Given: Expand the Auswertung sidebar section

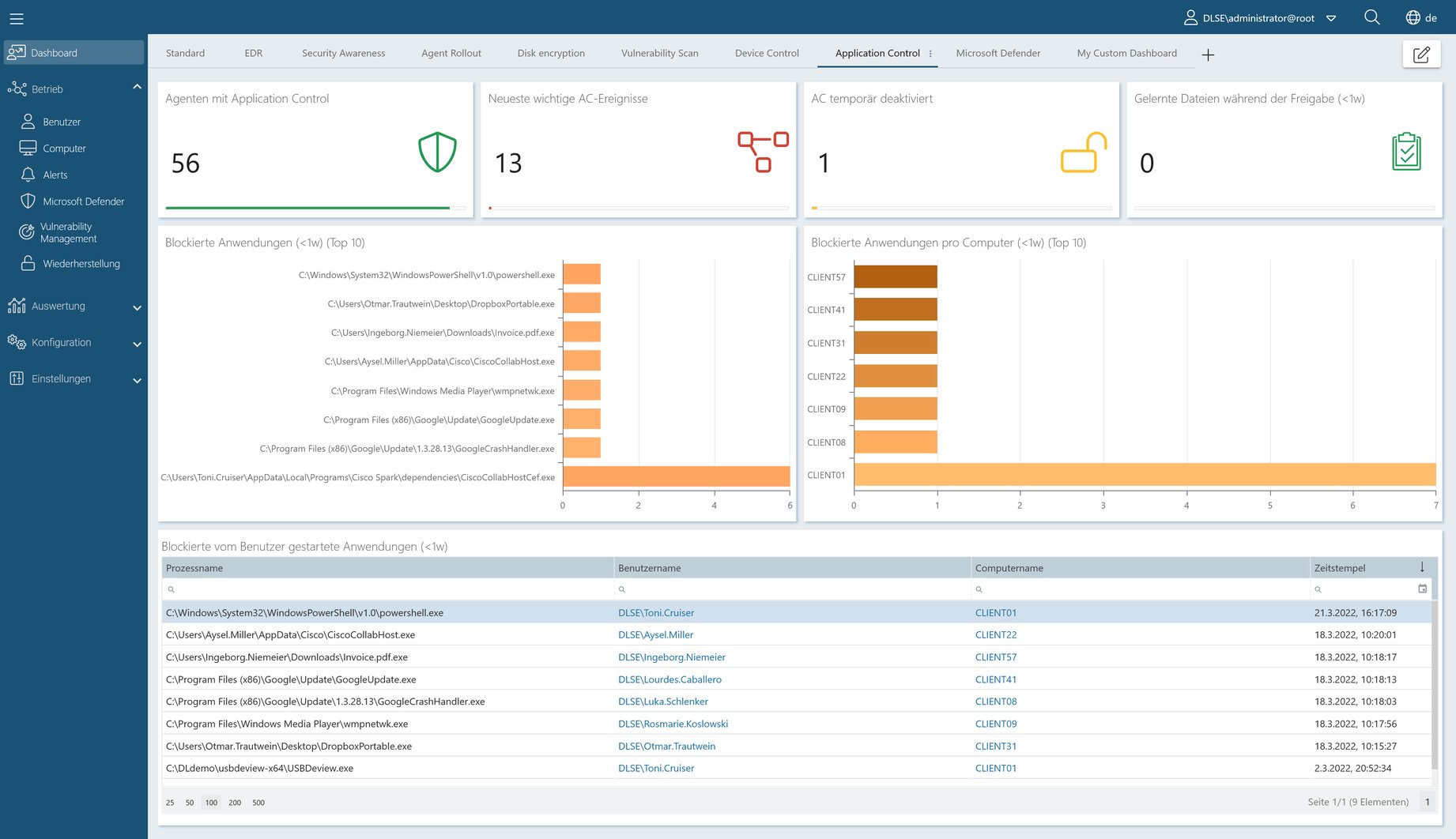Looking at the screenshot, I should 137,308.
